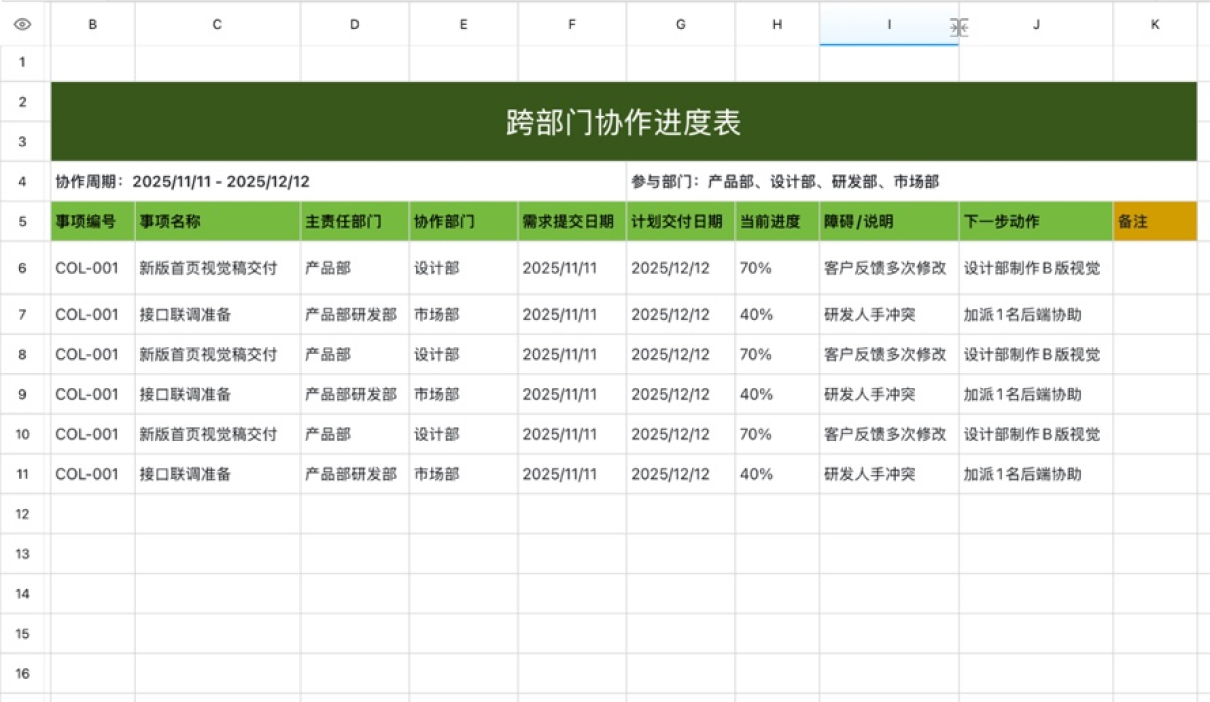
Task: Click the 协作部门 header cell
Action: [x=463, y=222]
